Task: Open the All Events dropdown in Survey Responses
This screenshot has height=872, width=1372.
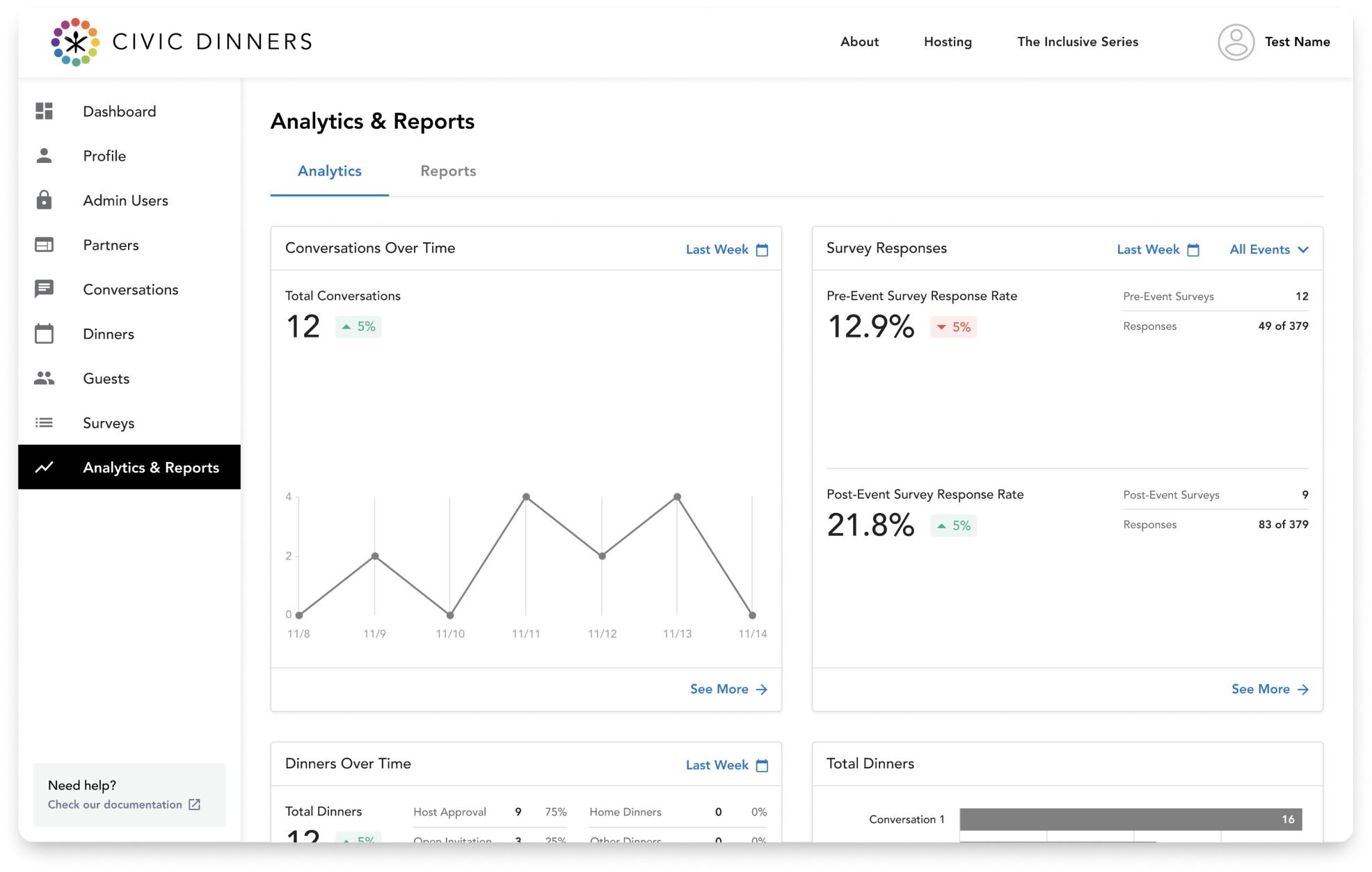Action: (1269, 250)
